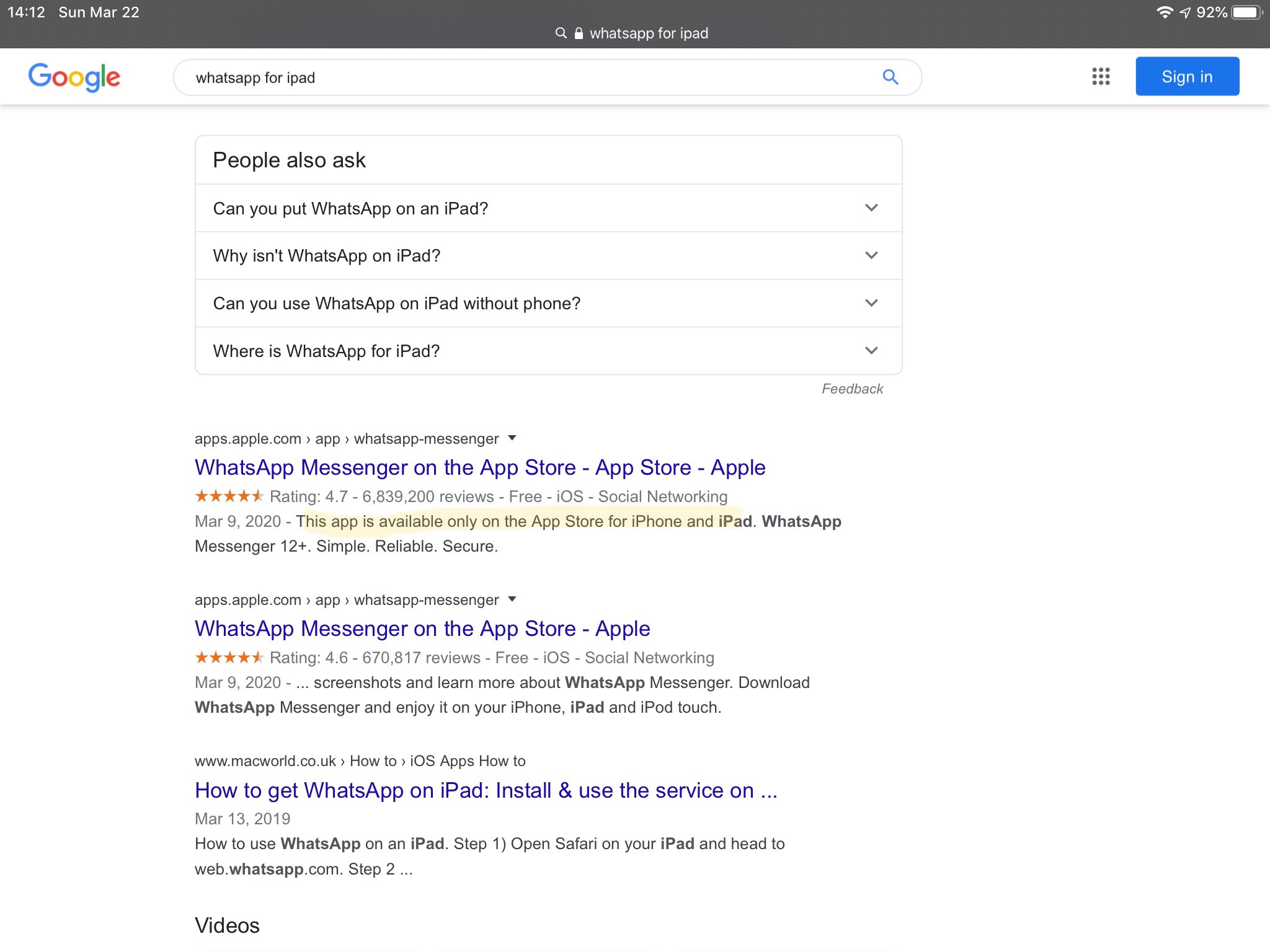
Task: Click the www.macworld.co.uk breadcrumb URL
Action: click(360, 760)
